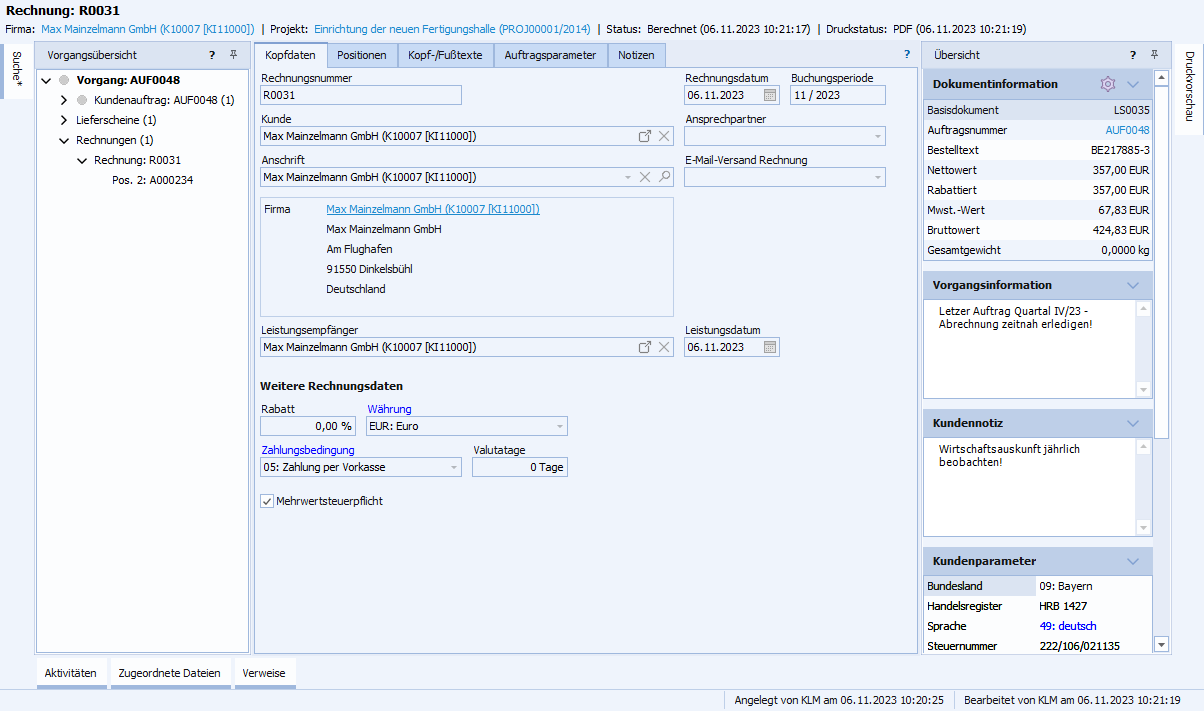Open the Auftragsparameter tab
1204x711 pixels.
coord(550,55)
